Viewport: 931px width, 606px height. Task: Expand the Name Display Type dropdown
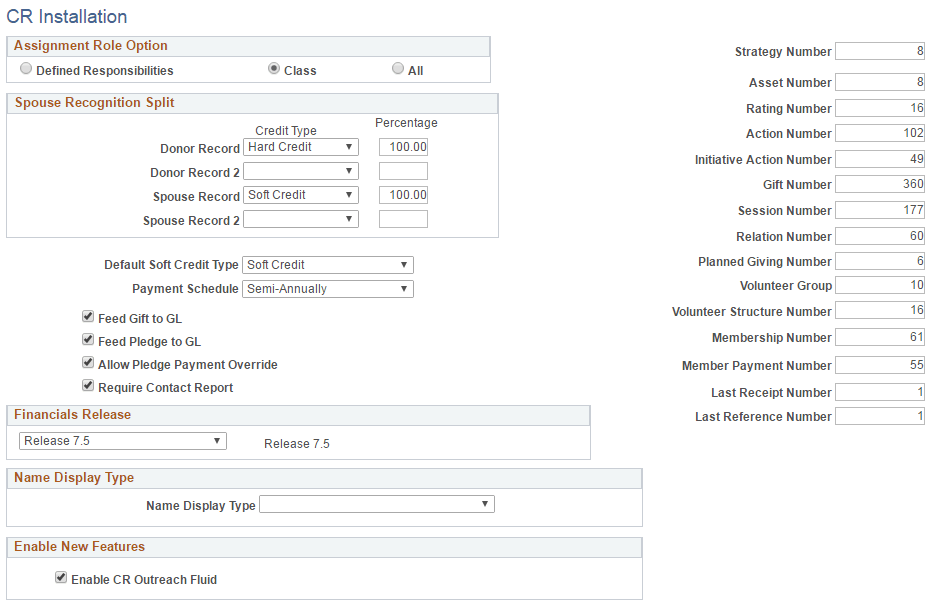[376, 503]
